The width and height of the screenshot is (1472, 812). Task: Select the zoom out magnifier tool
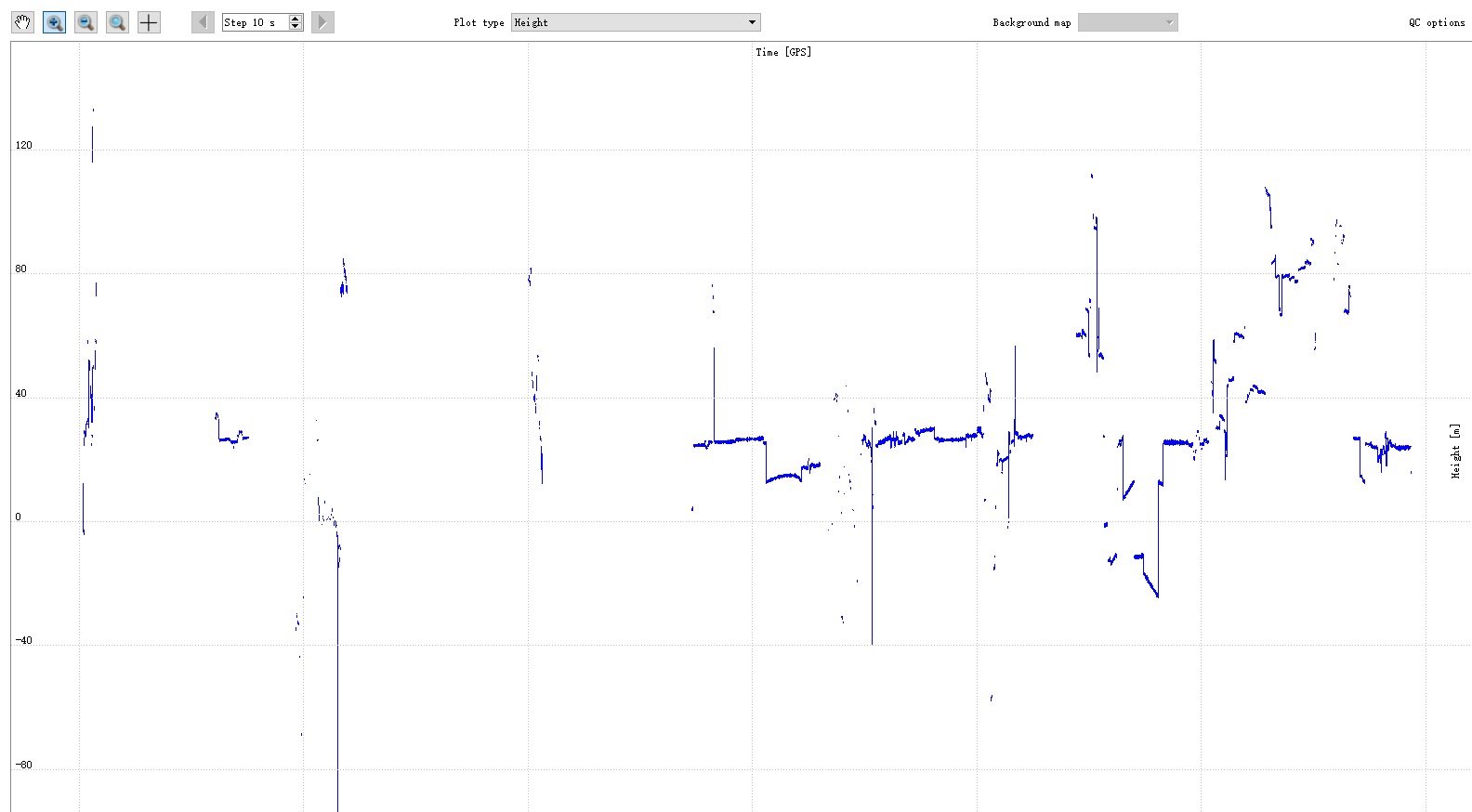click(x=85, y=22)
